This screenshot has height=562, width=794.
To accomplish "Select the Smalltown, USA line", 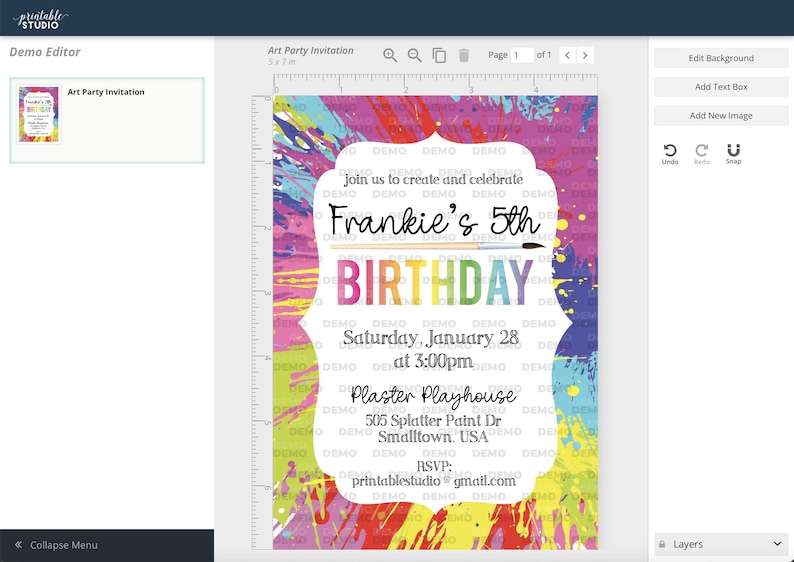I will [433, 437].
